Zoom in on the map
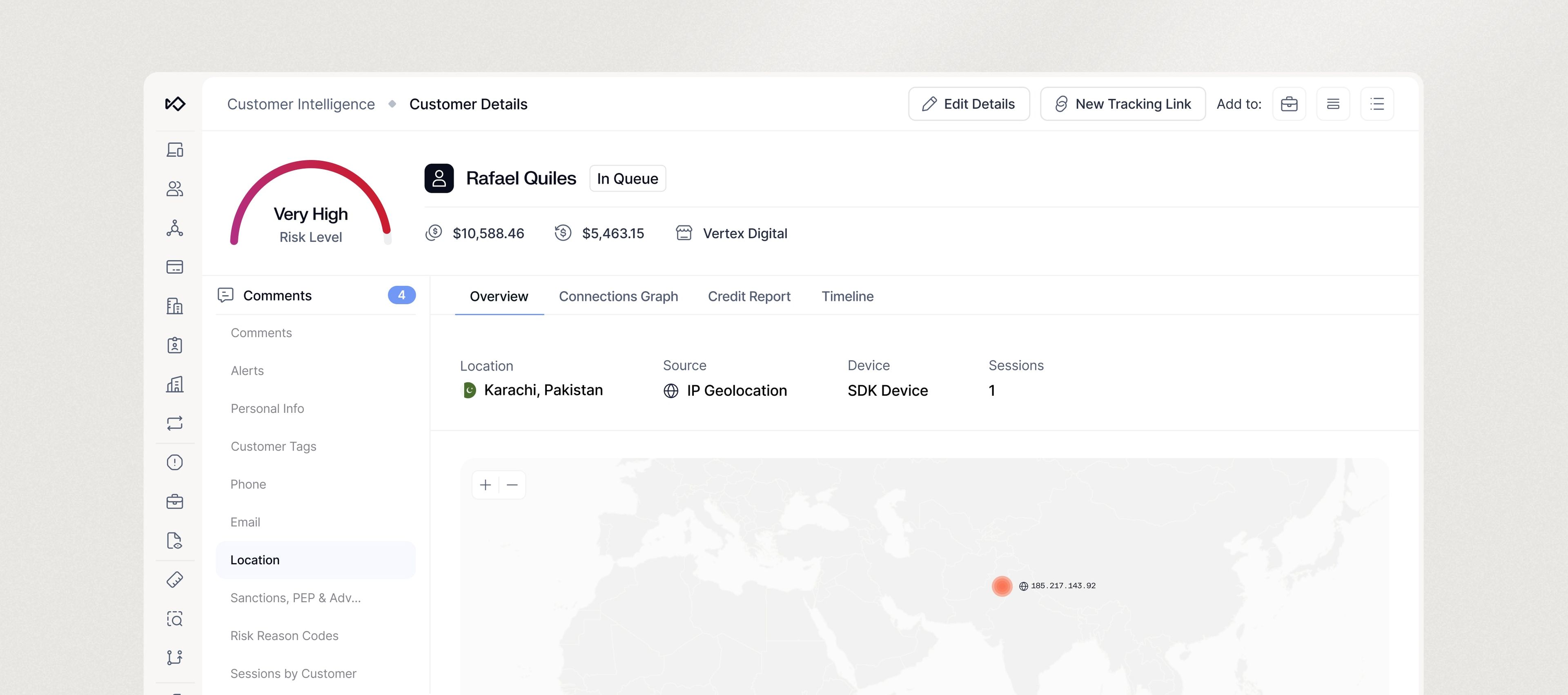Image resolution: width=1568 pixels, height=695 pixels. [x=485, y=485]
